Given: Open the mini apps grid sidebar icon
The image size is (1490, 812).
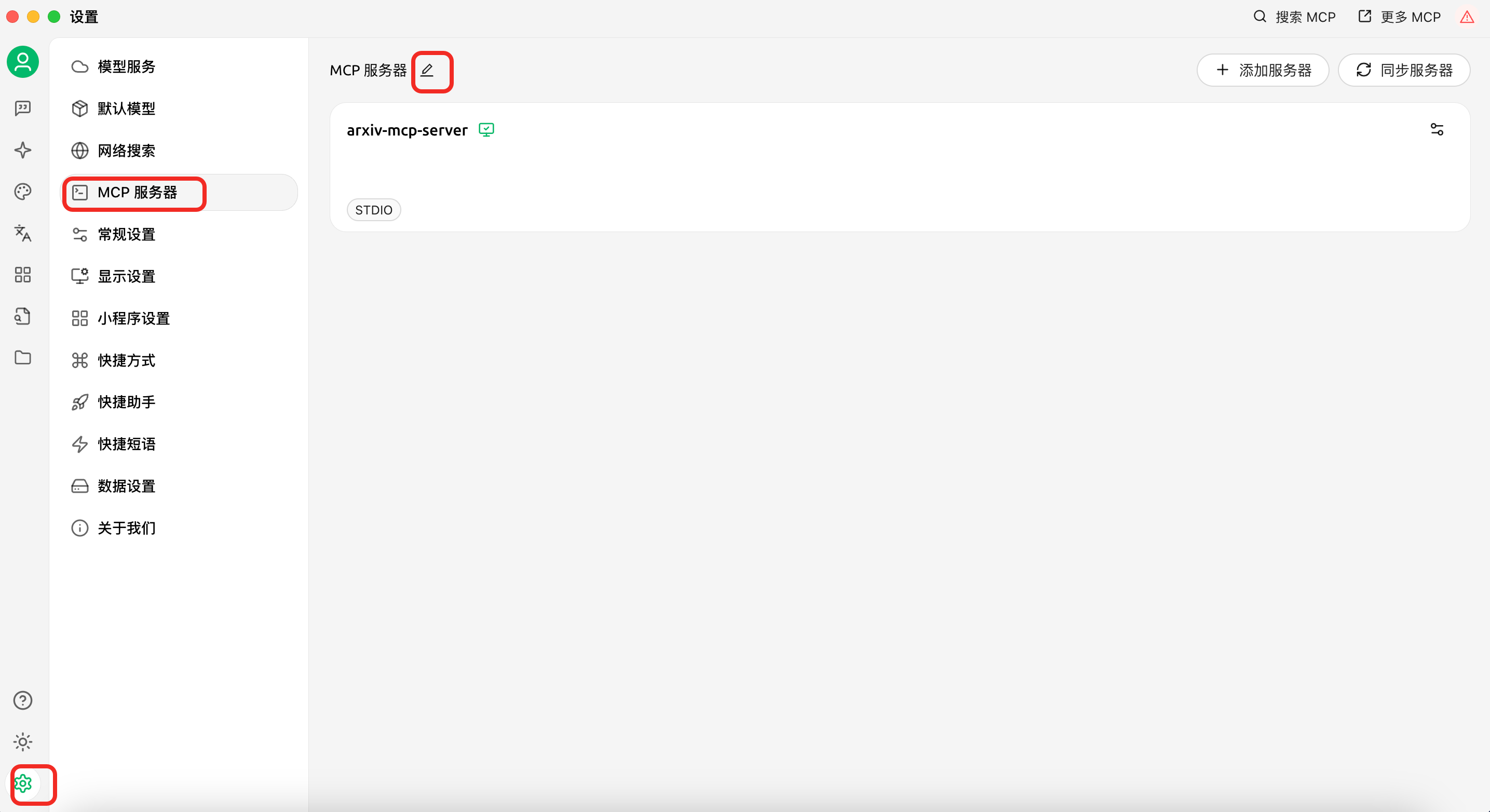Looking at the screenshot, I should [x=22, y=275].
